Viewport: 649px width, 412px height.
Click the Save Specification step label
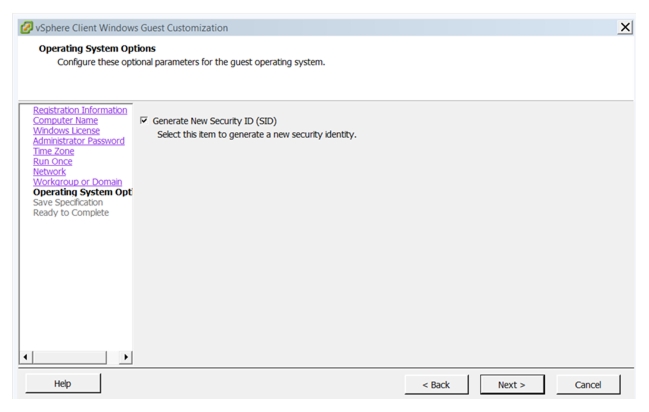[68, 202]
